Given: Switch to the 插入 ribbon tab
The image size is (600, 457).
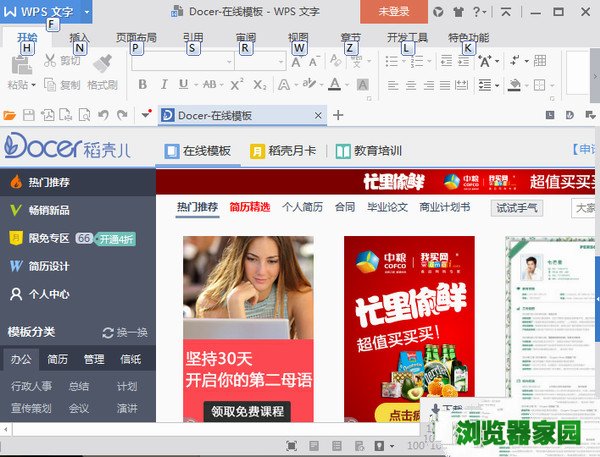Looking at the screenshot, I should 78,37.
